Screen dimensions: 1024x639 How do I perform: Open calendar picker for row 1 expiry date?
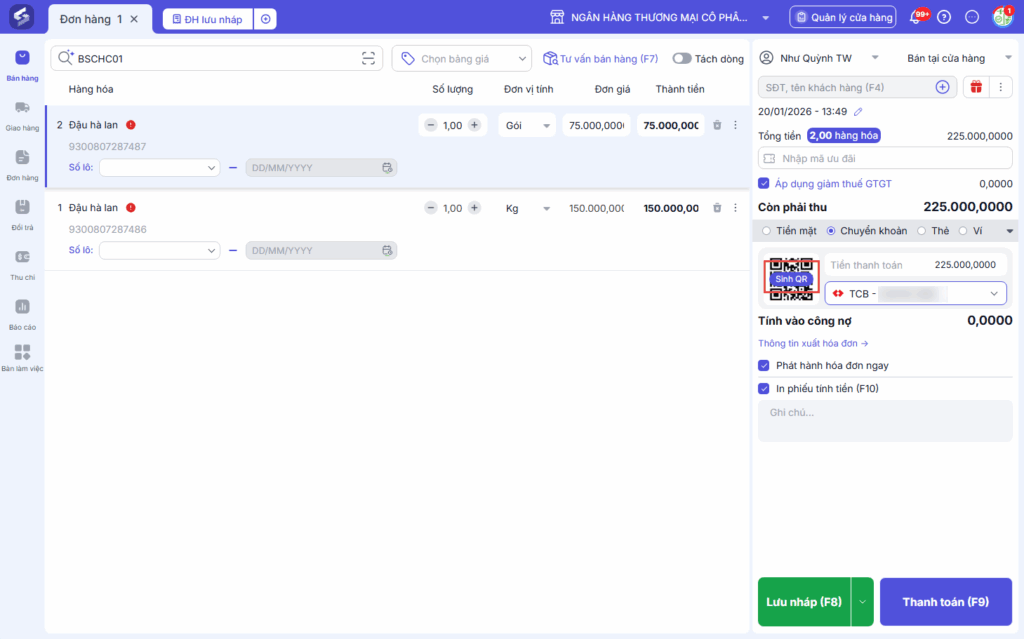[387, 250]
